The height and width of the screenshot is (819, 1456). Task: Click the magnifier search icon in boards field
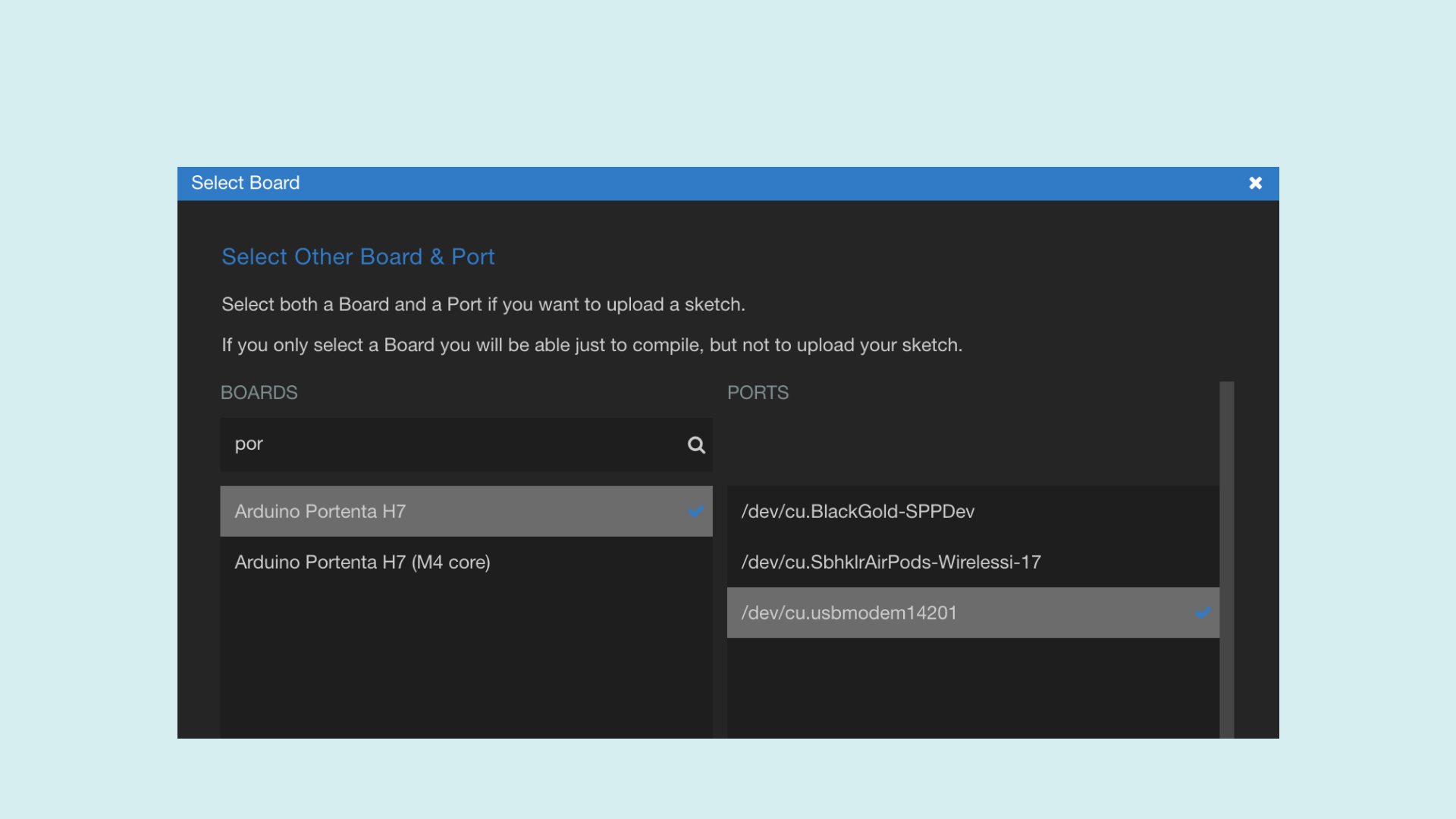(x=696, y=445)
